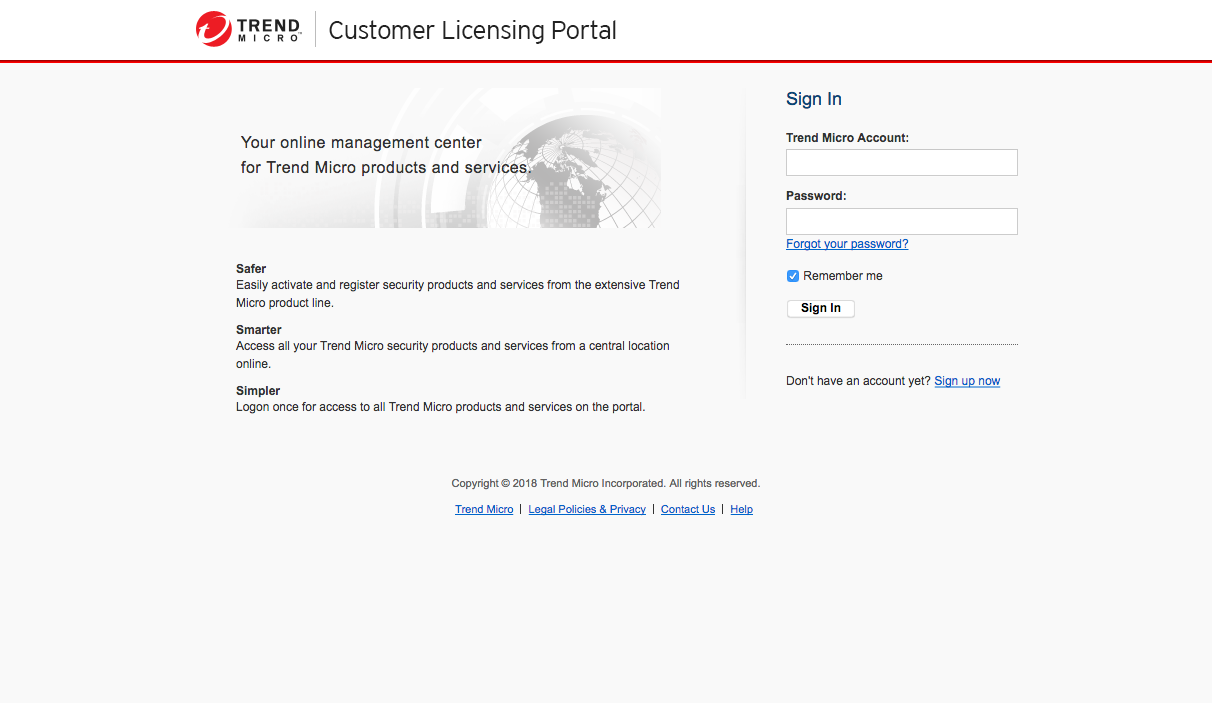Click the Remember me label text

tap(842, 276)
